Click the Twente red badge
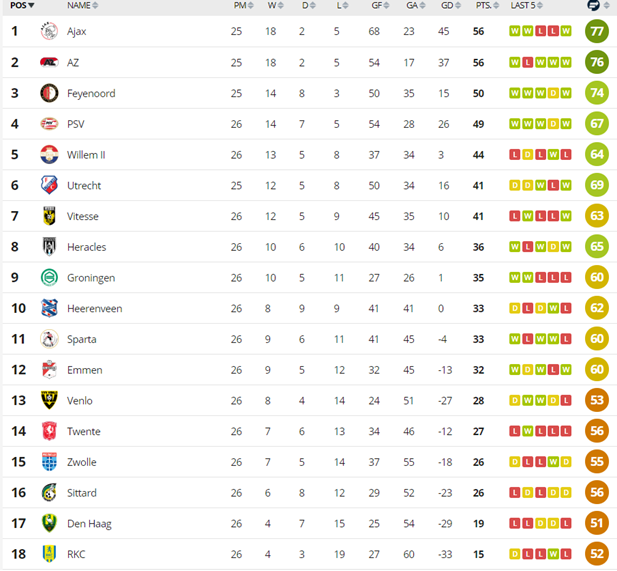 (49, 431)
